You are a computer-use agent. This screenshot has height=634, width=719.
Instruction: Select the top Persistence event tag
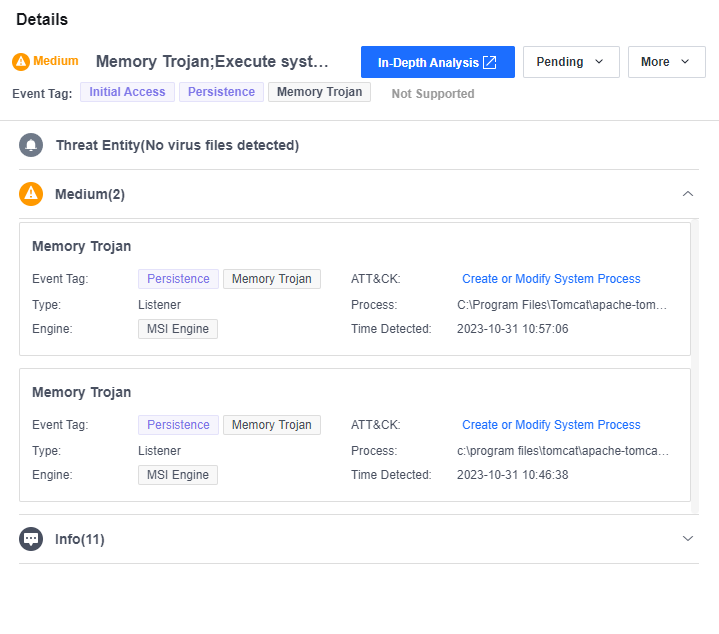click(221, 92)
